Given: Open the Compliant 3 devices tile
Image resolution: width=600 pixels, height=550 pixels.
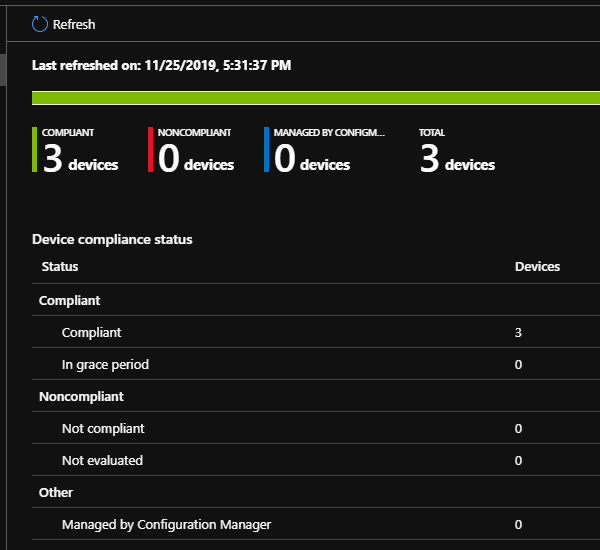Looking at the screenshot, I should 82,152.
